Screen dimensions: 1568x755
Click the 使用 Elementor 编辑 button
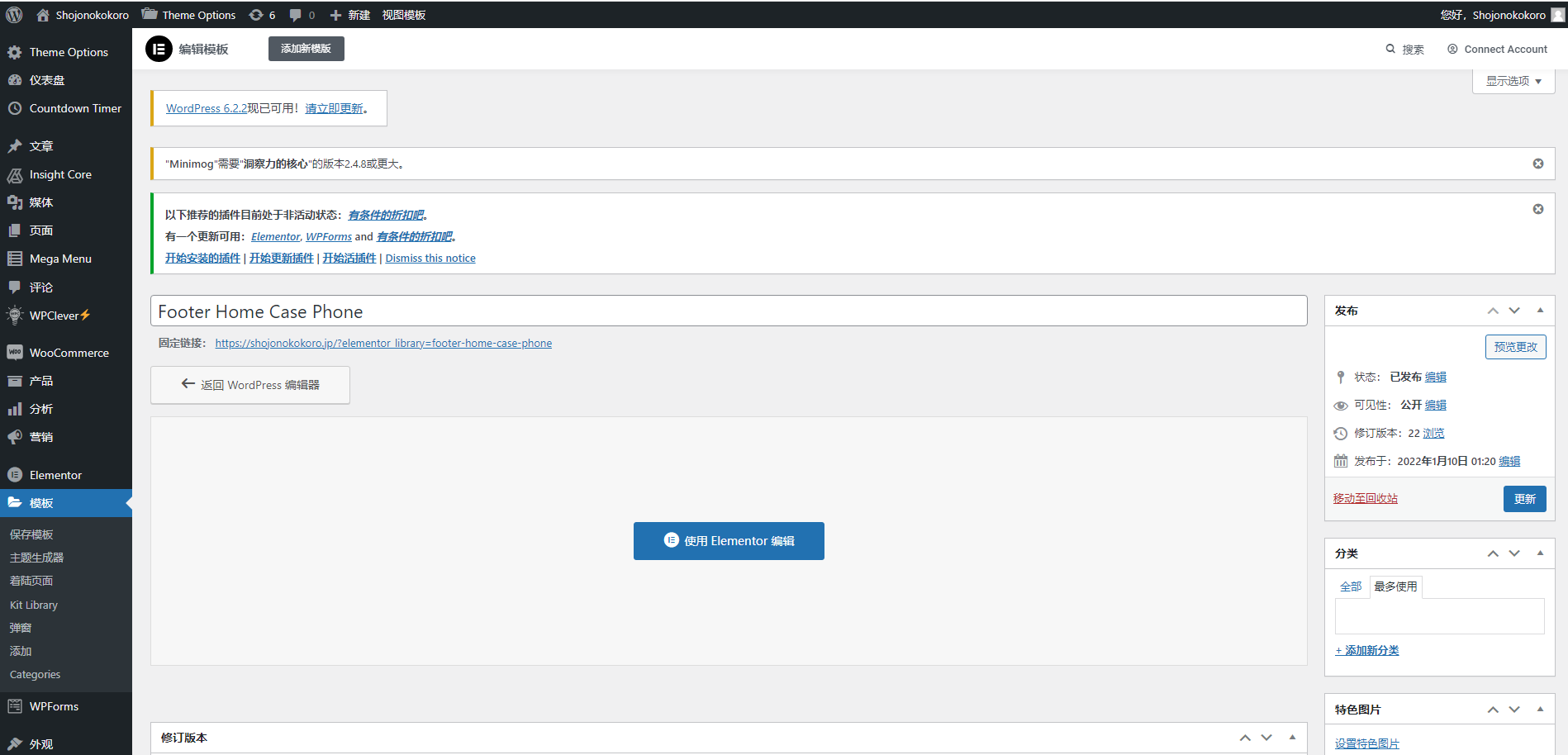pos(729,541)
